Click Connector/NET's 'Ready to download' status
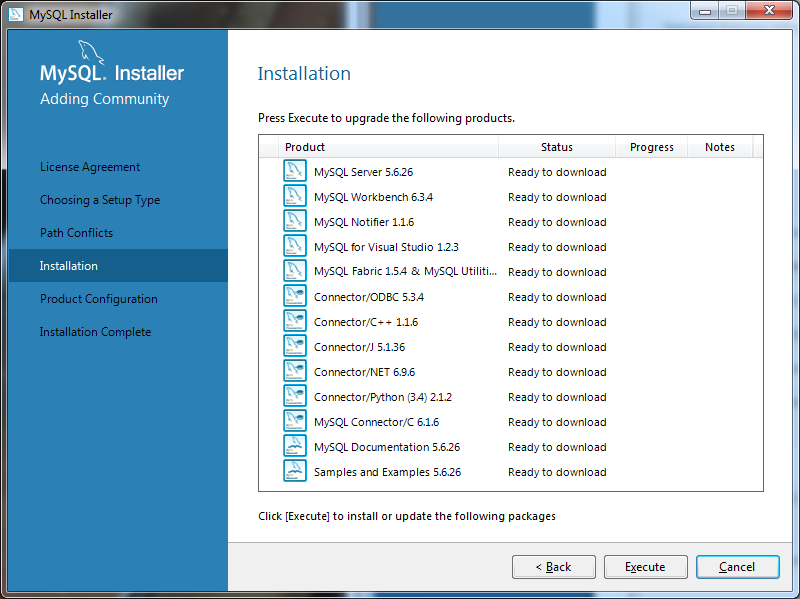This screenshot has height=599, width=800. 557,372
